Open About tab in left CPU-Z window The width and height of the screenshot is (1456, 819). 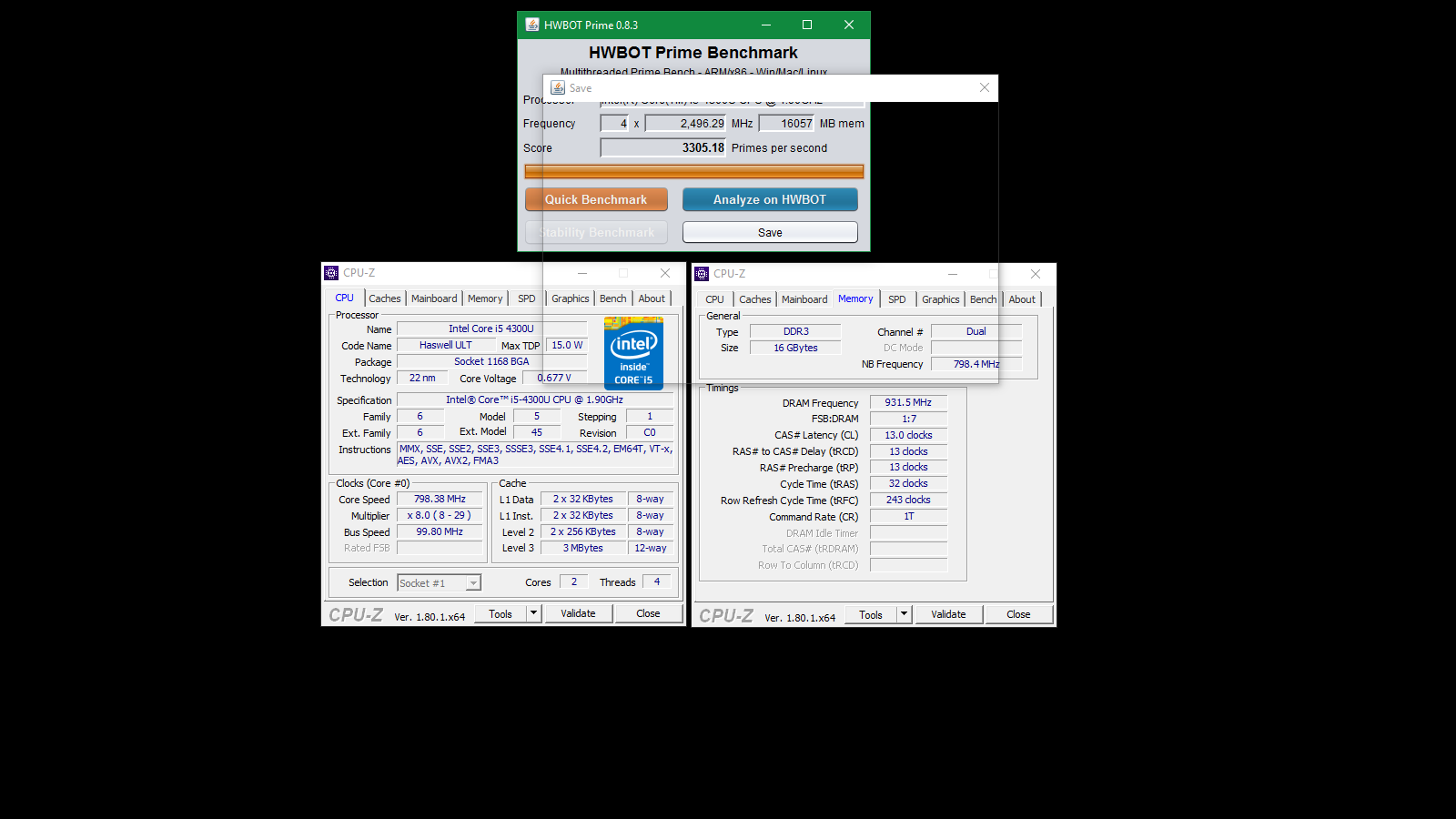652,298
